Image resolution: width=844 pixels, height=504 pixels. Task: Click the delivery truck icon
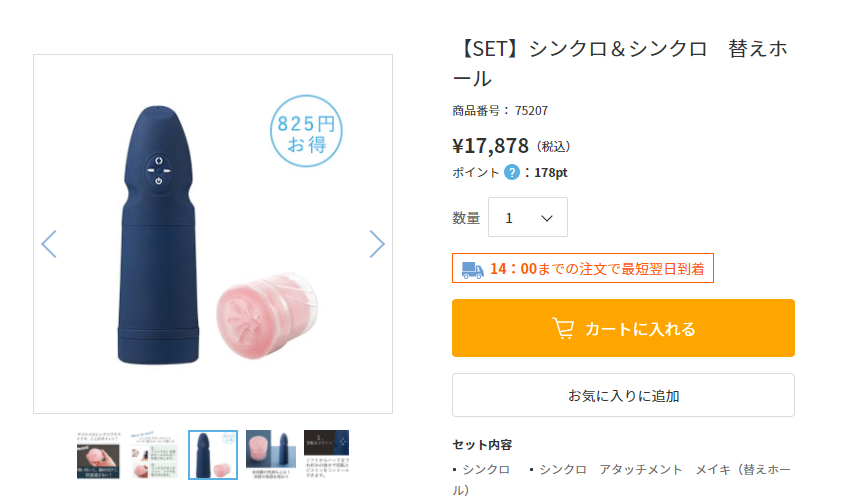pos(471,269)
